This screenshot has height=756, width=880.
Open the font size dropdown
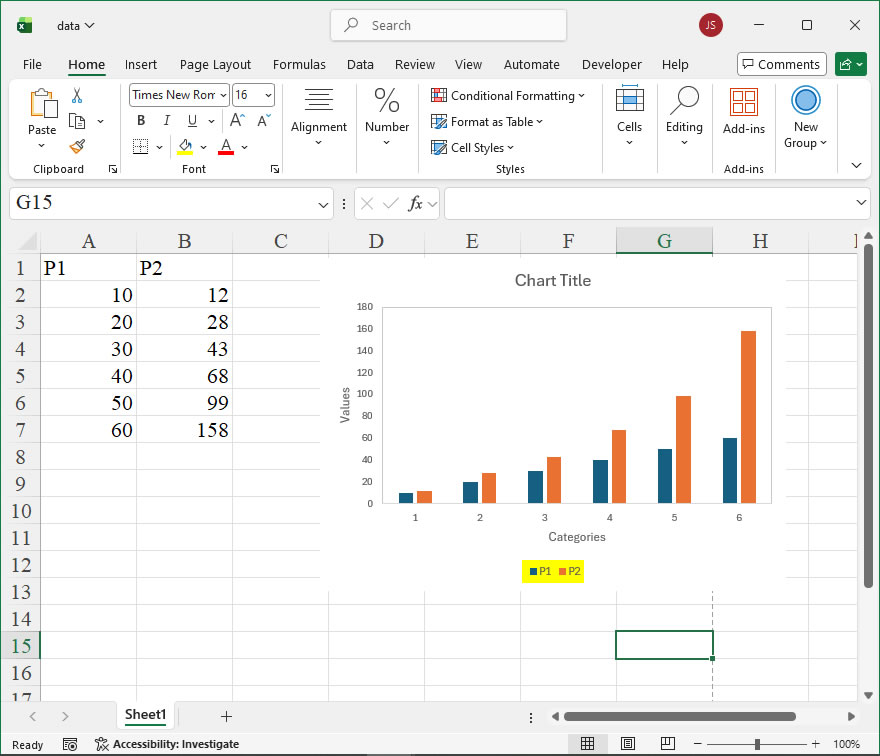coord(267,95)
